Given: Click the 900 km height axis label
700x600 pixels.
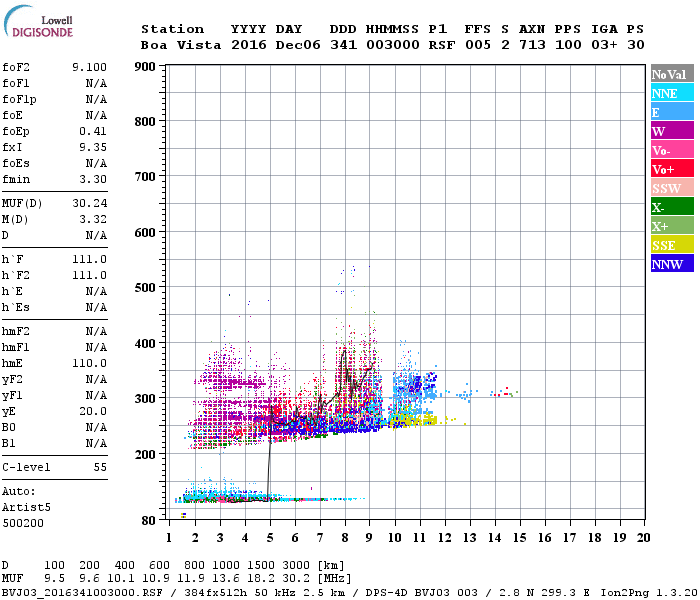Looking at the screenshot, I should (145, 67).
